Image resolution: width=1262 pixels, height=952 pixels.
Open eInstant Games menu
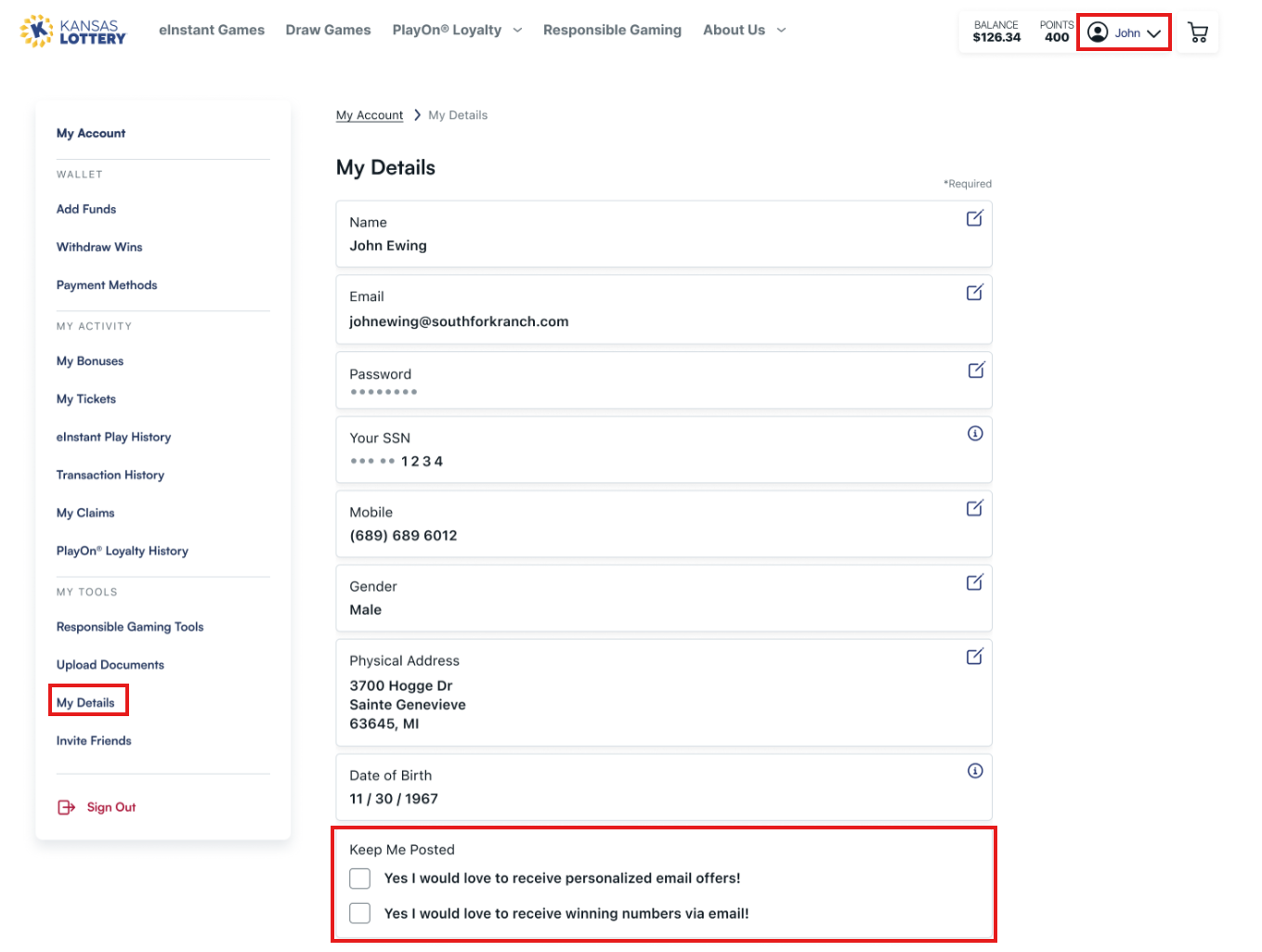click(x=212, y=30)
